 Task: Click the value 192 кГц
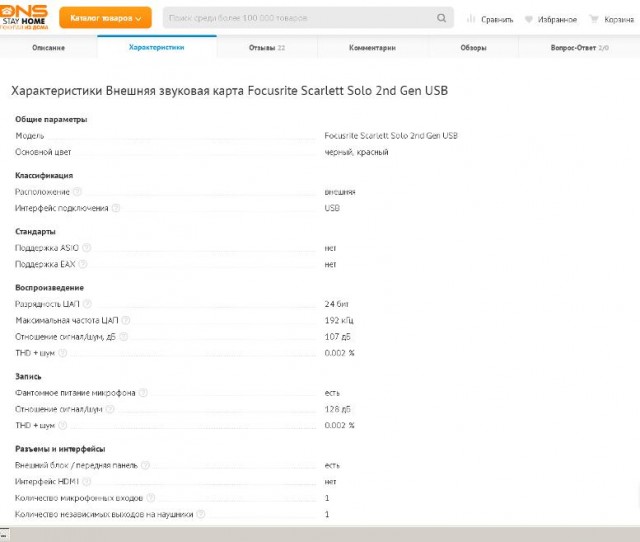click(339, 320)
